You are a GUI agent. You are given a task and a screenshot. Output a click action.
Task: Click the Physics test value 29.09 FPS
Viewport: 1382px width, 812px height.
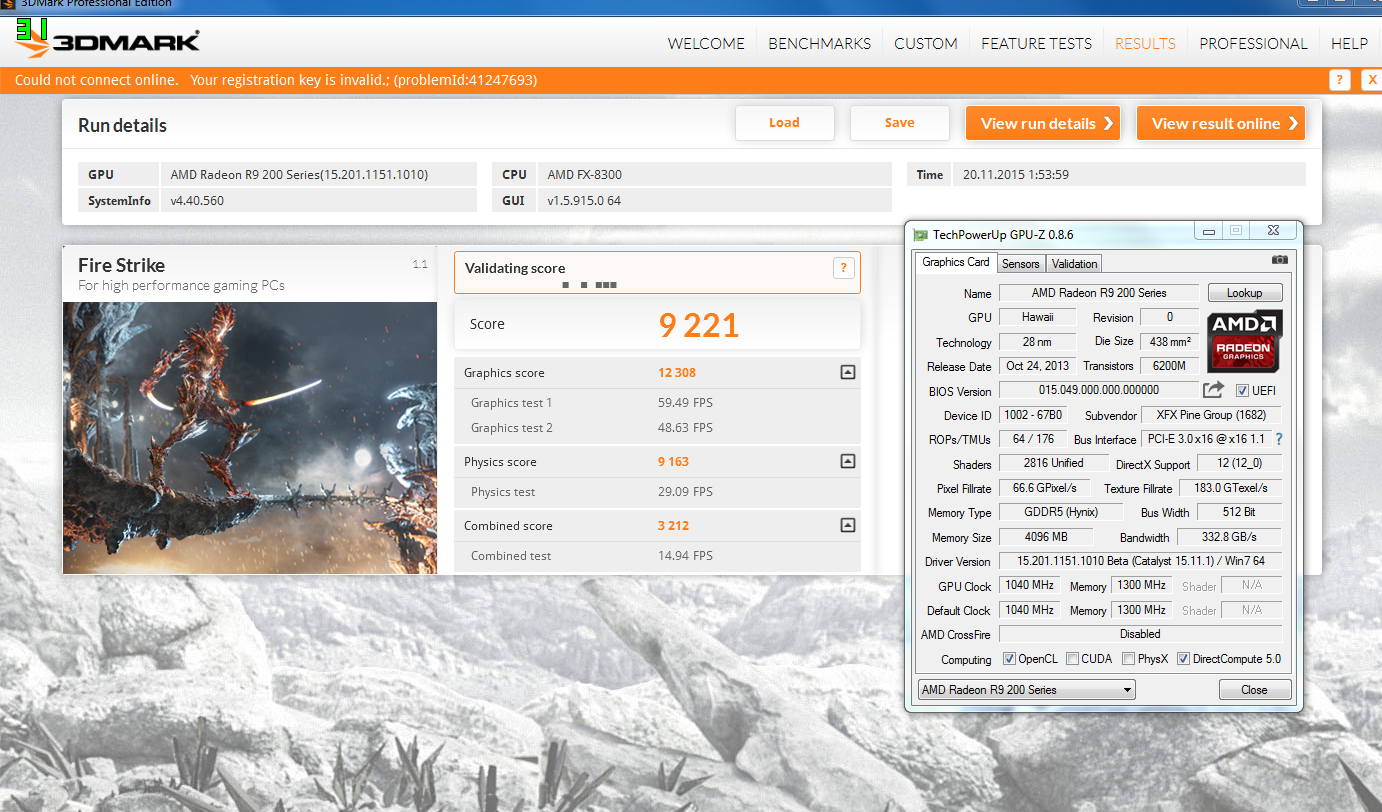click(685, 492)
